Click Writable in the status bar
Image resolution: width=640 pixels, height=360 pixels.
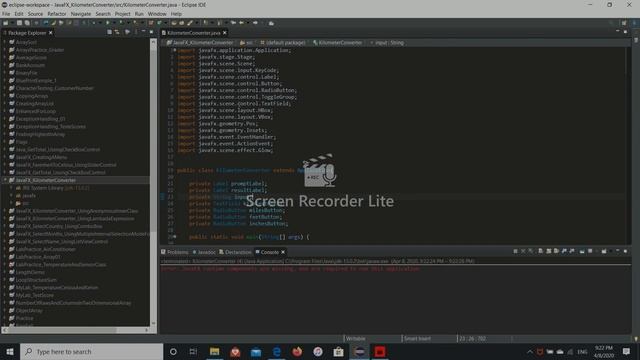(x=356, y=339)
